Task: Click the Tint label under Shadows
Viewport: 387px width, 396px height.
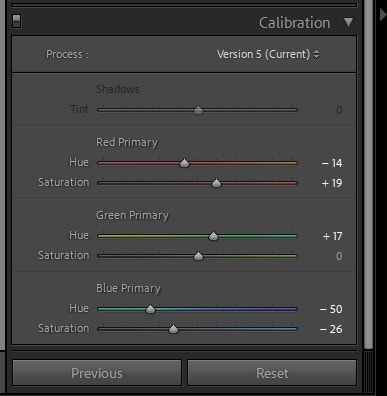Action: (79, 109)
